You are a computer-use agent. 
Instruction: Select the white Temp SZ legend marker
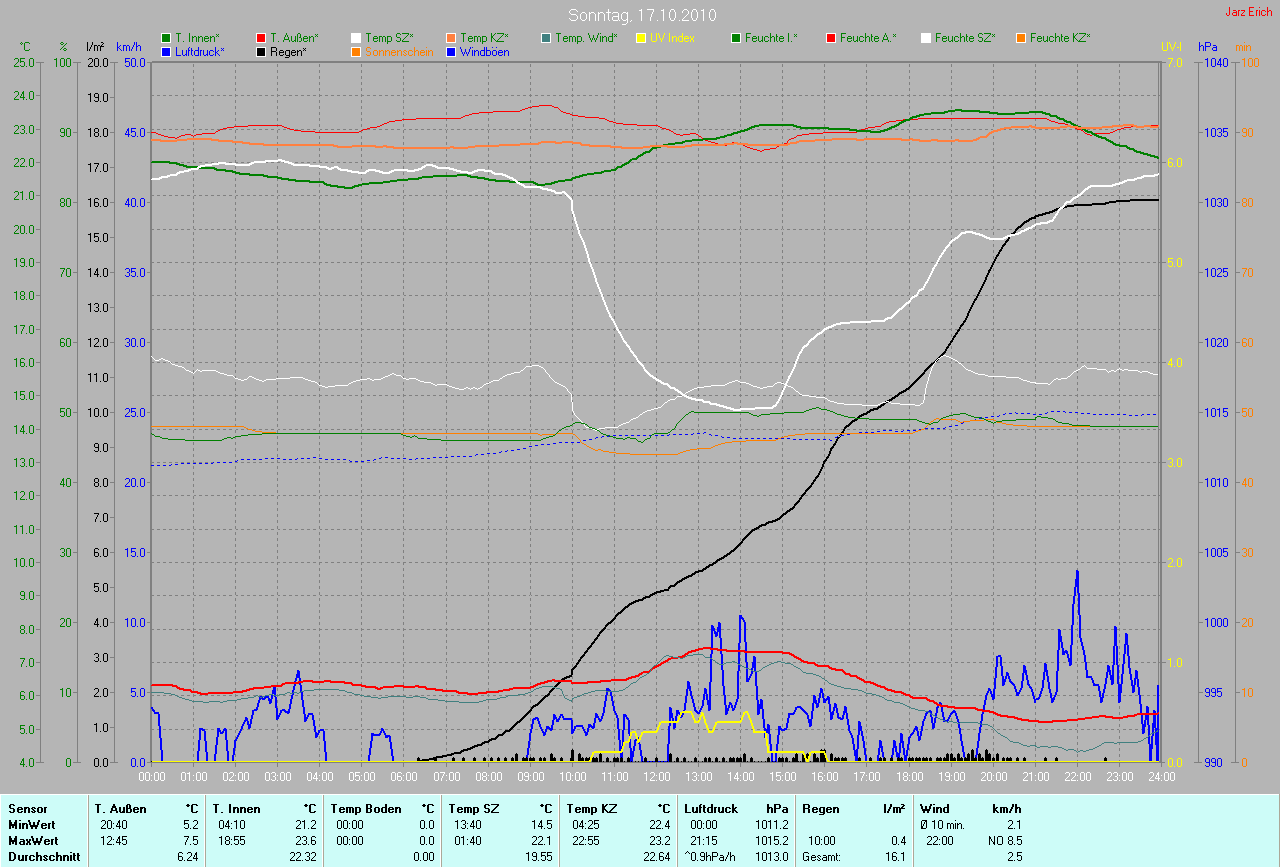[357, 38]
